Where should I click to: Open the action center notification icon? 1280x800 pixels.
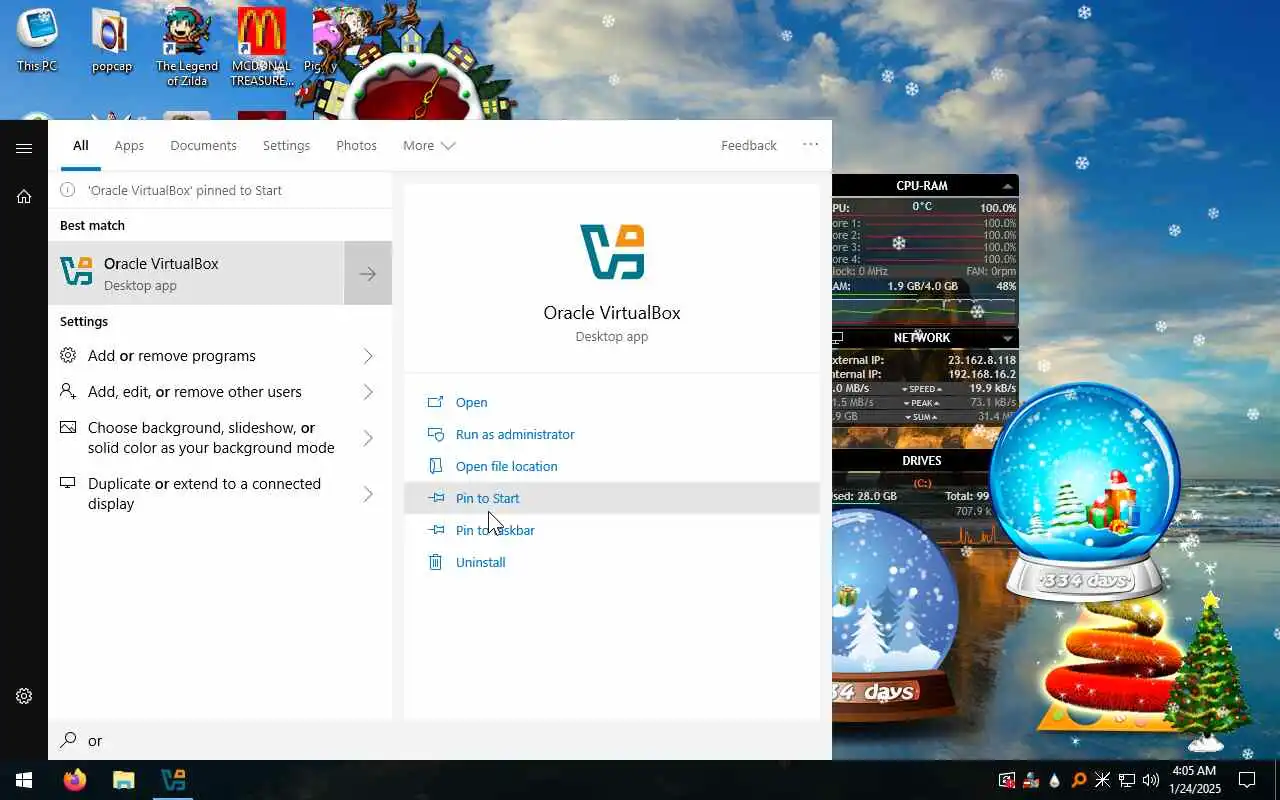tap(1247, 780)
